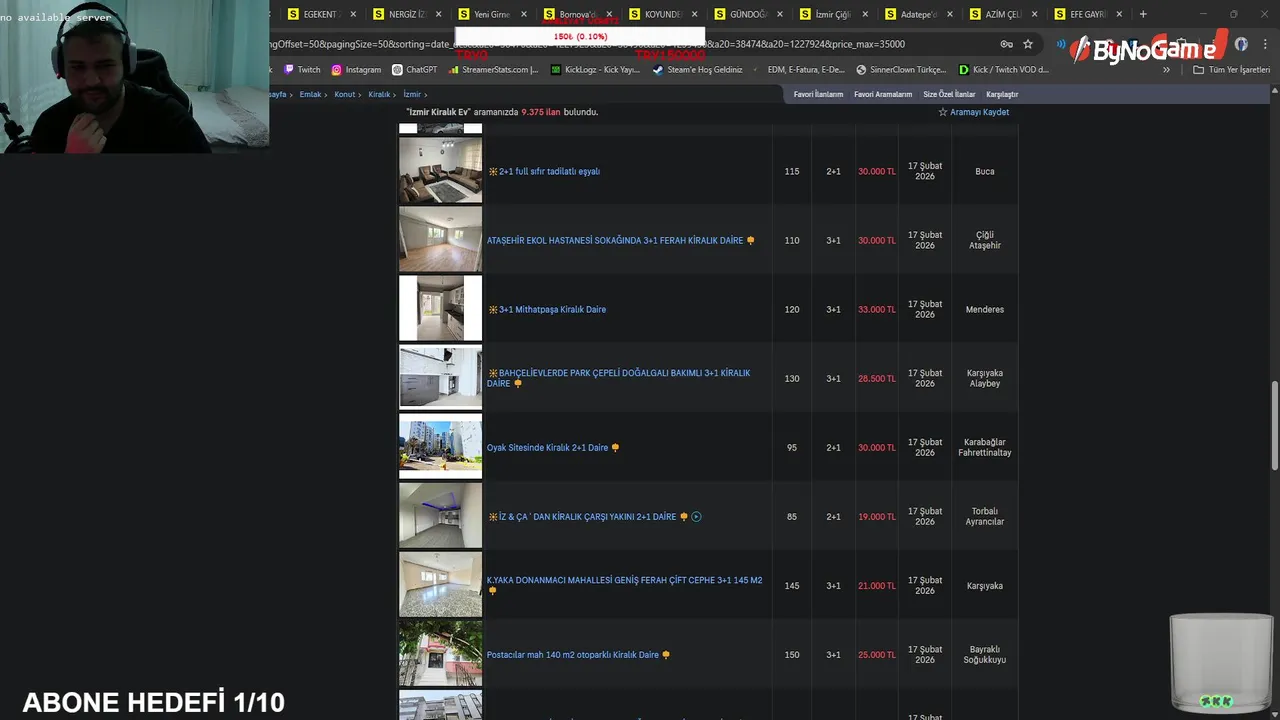
Task: Open BAHÇELİEVLERDE PARK ÇEPELİ listing
Action: (618, 378)
